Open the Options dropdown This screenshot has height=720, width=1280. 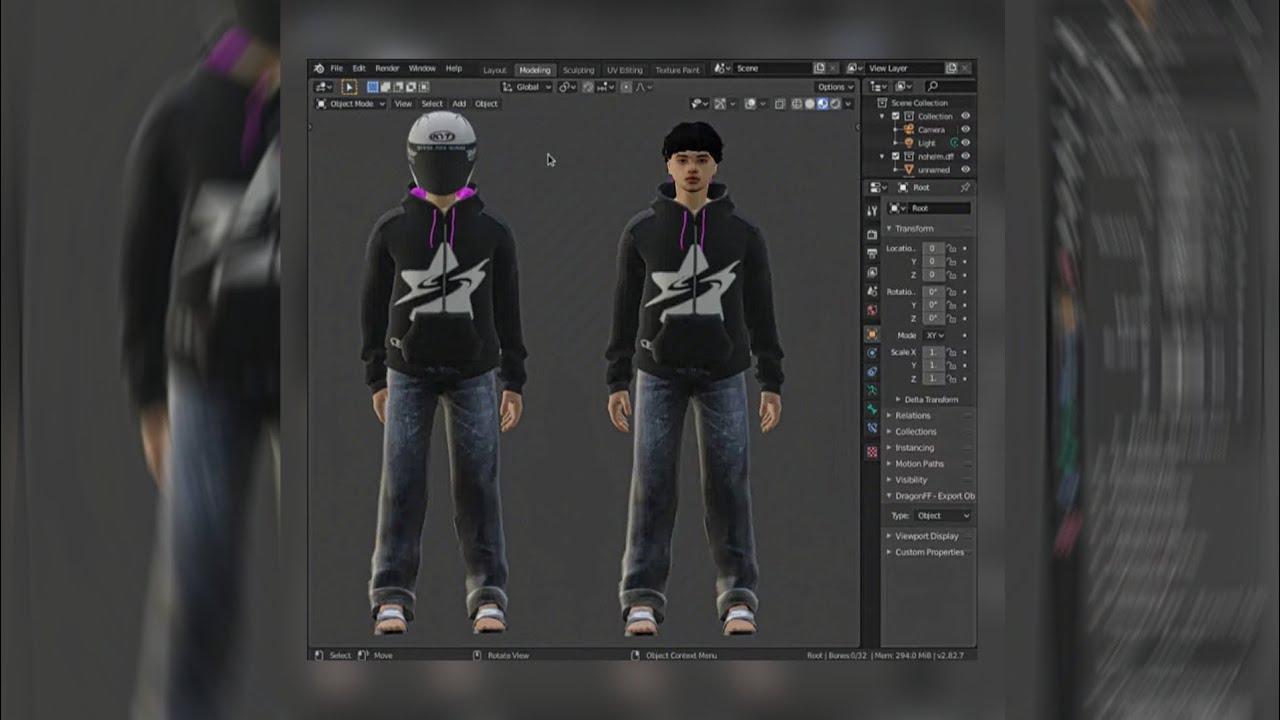point(836,87)
